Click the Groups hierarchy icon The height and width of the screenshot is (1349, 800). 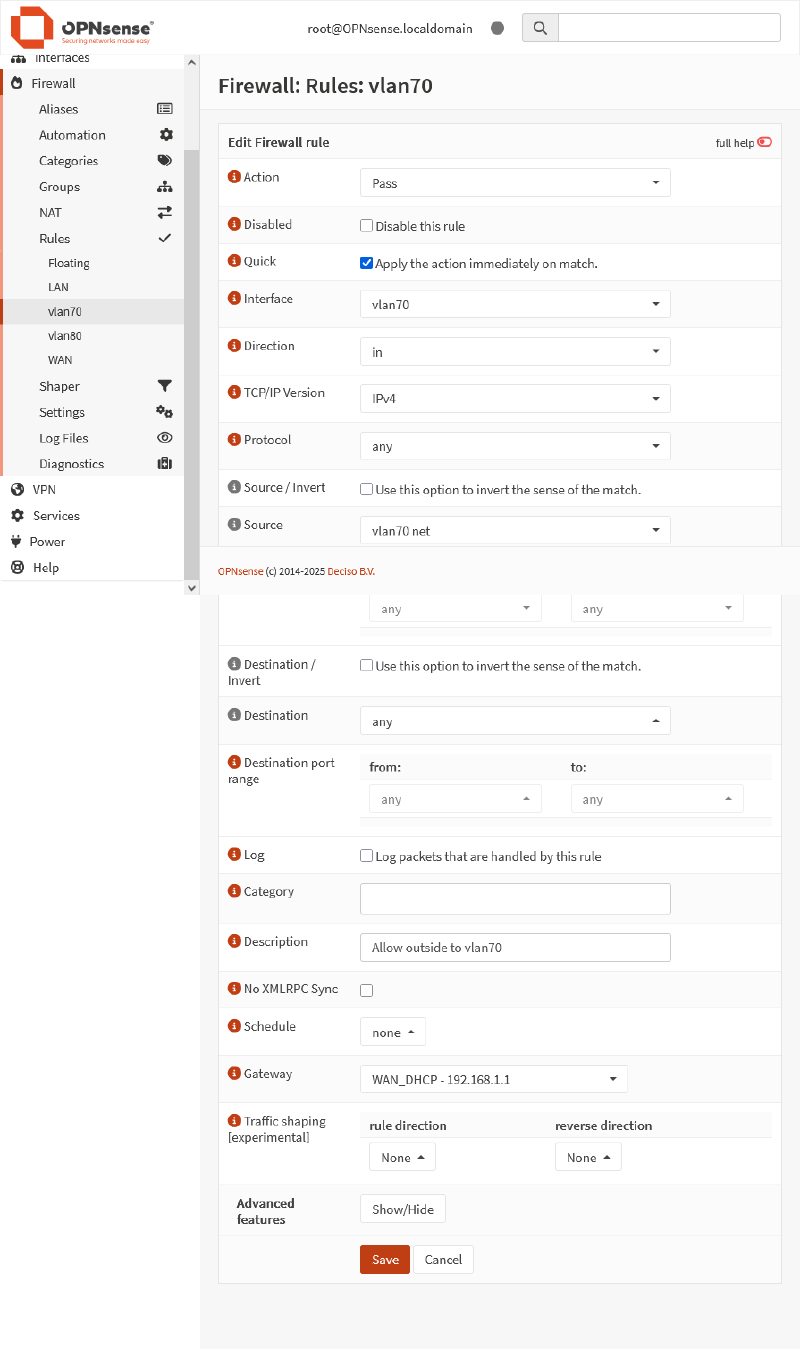tap(165, 187)
